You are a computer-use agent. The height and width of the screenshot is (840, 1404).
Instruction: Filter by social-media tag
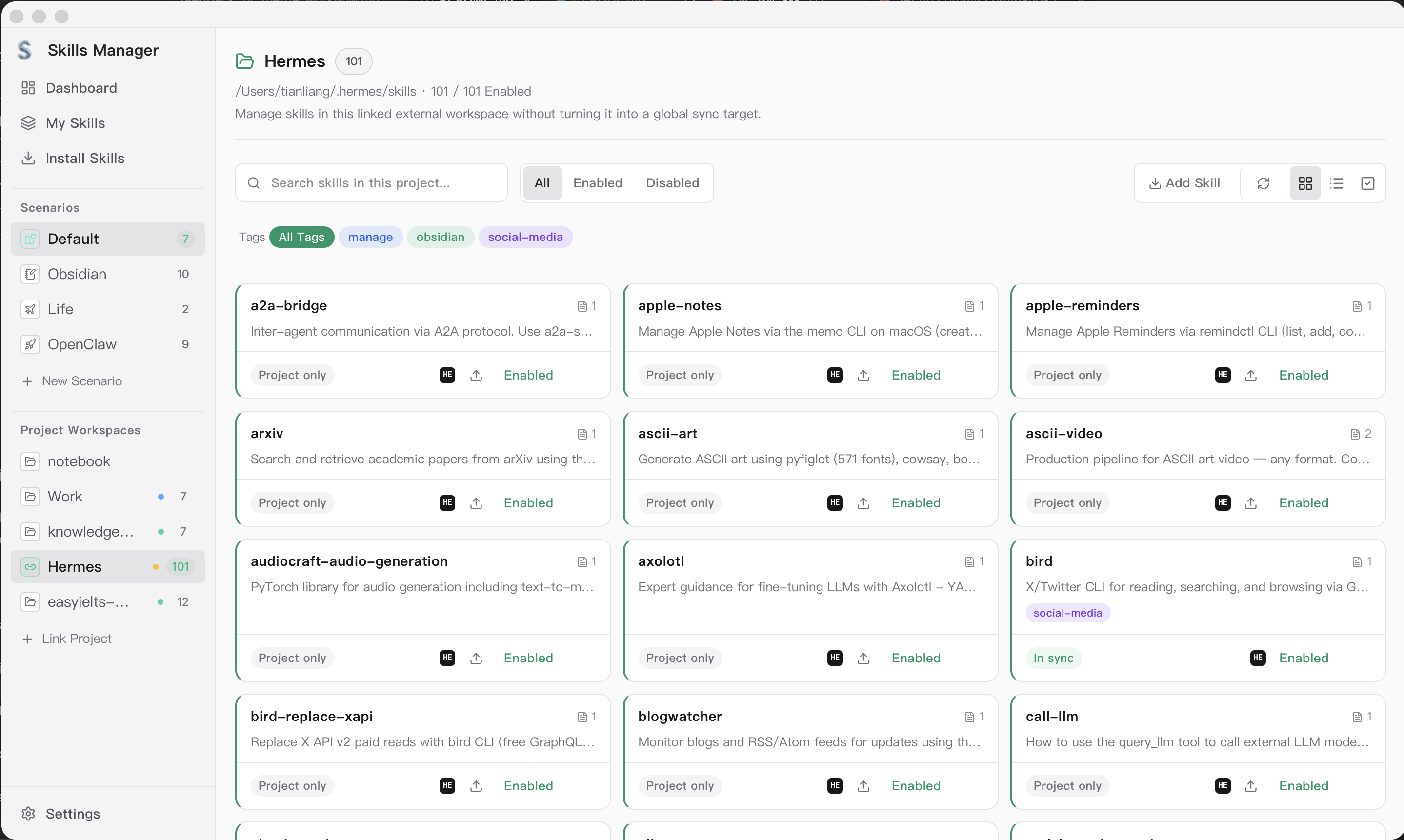525,237
